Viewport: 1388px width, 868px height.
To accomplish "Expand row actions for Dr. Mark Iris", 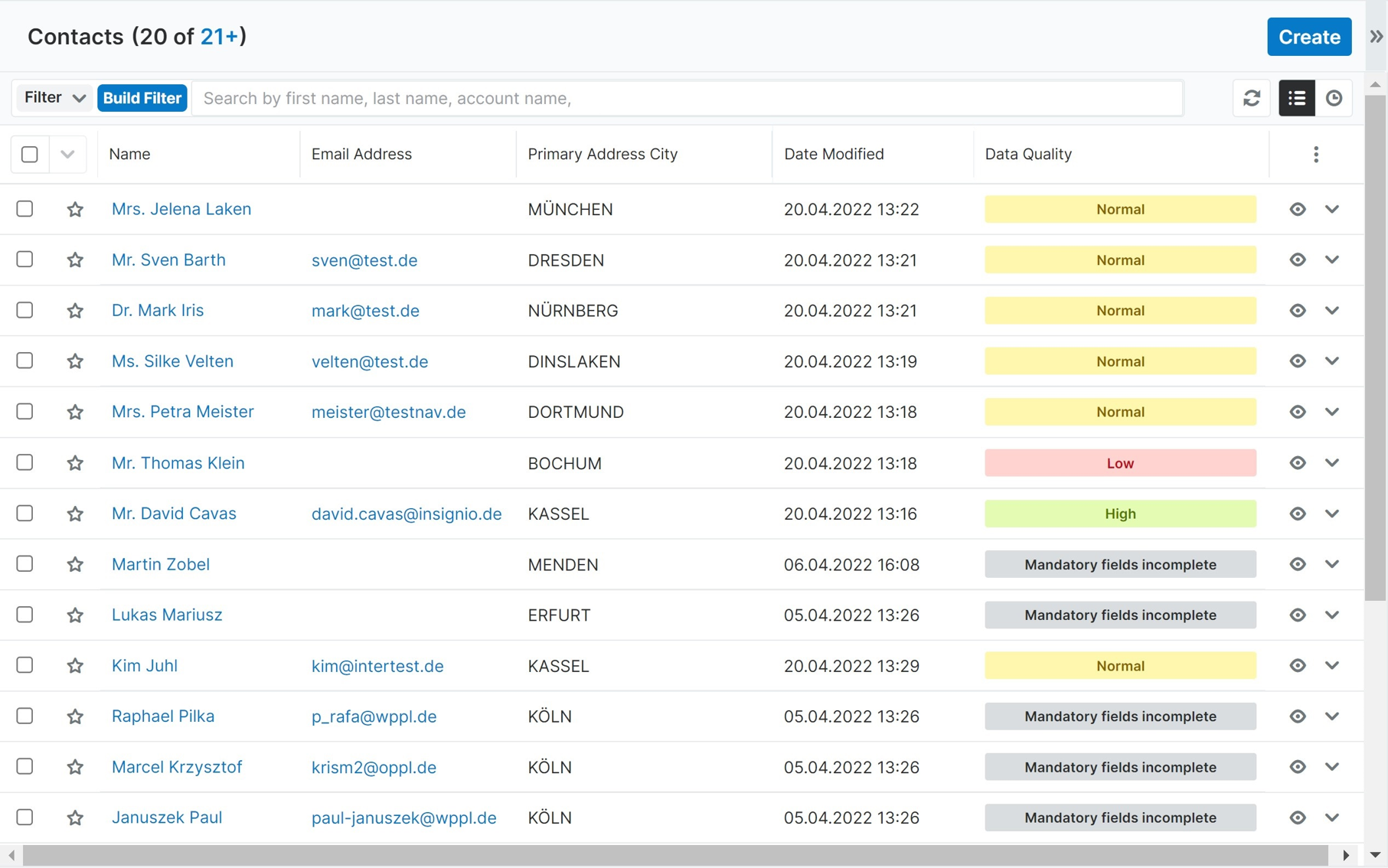I will click(x=1332, y=311).
